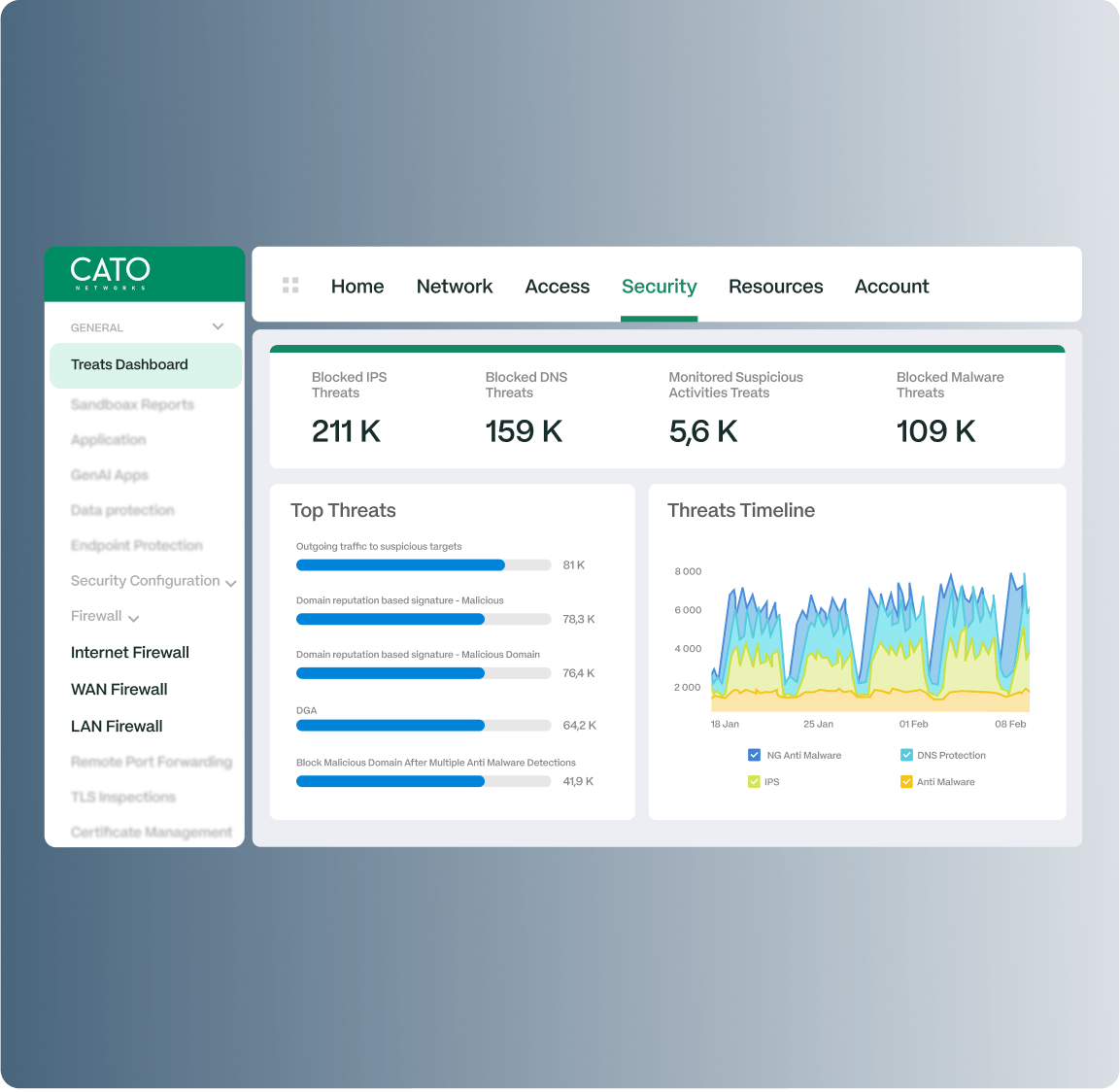
Task: Click the 78,3 K threat count
Action: 579,619
